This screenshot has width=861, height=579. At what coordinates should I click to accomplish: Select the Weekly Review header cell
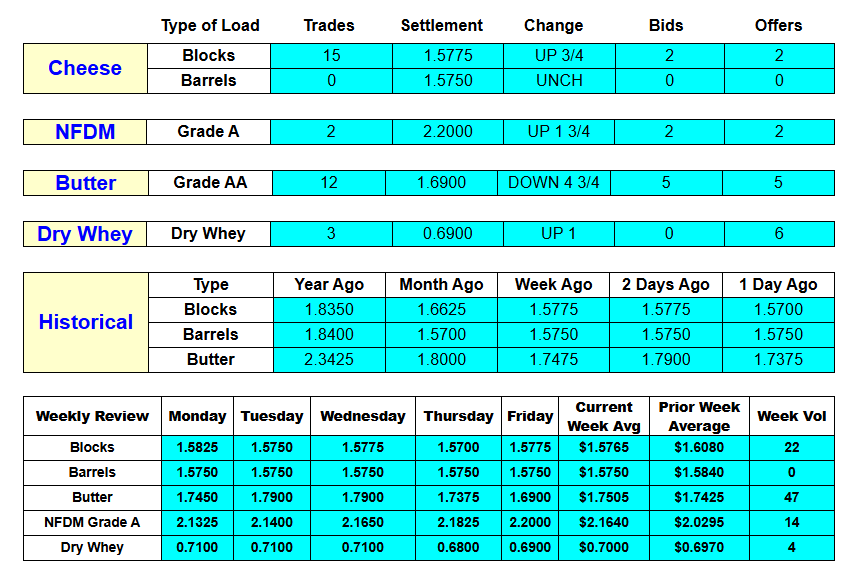point(92,416)
